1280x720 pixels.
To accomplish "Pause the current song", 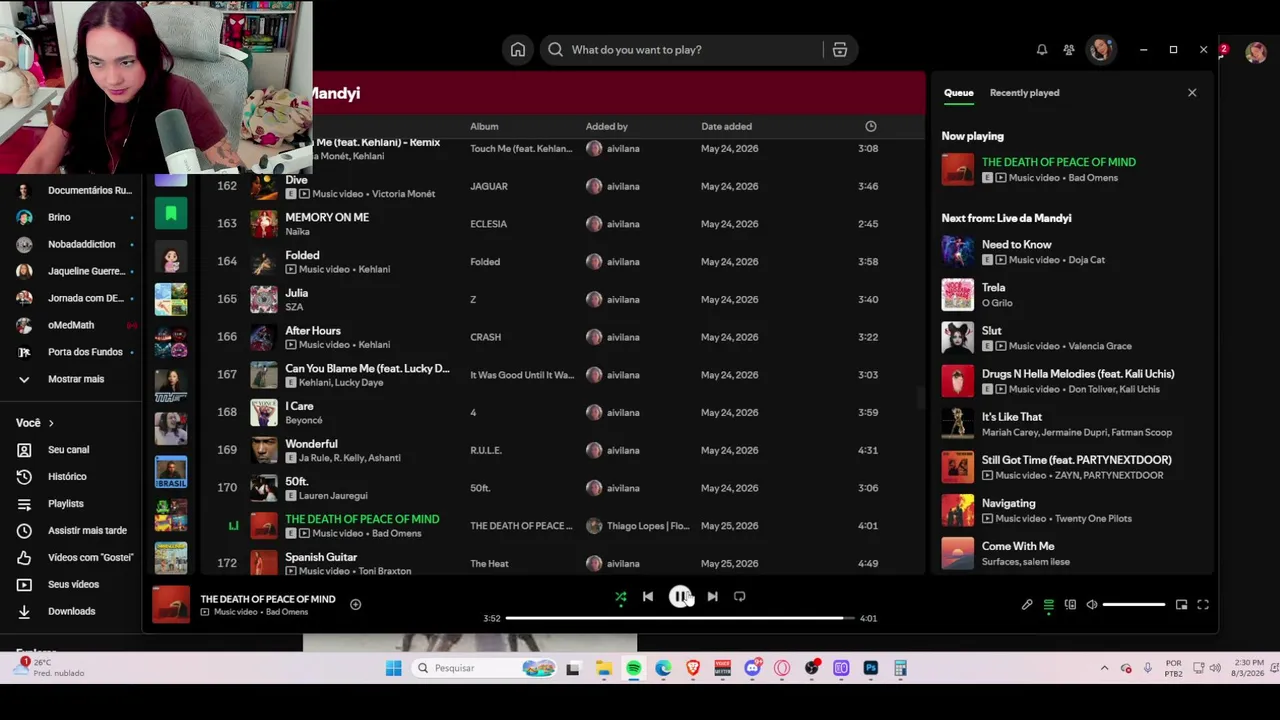I will 680,597.
